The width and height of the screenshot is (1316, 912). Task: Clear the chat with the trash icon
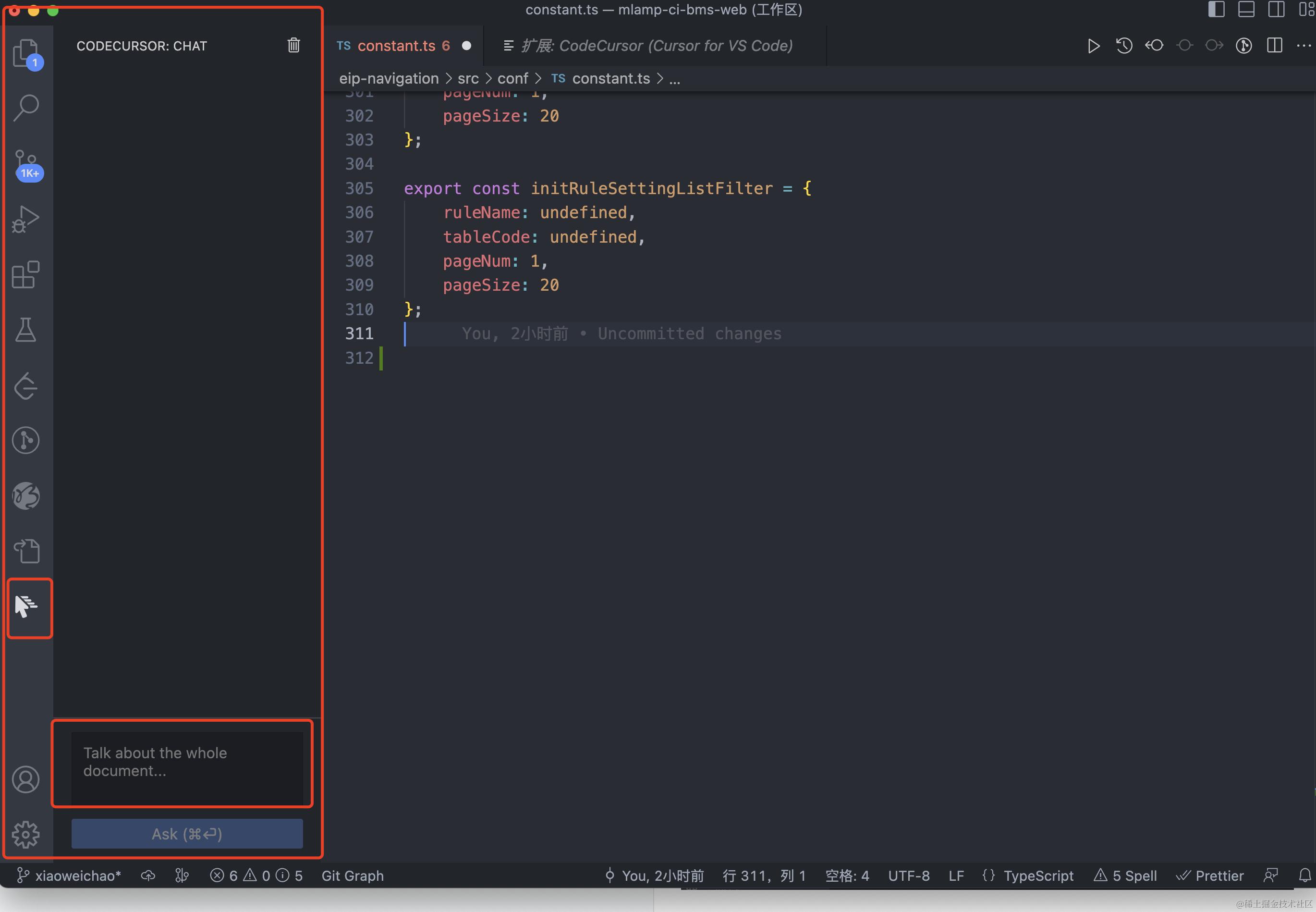click(293, 45)
